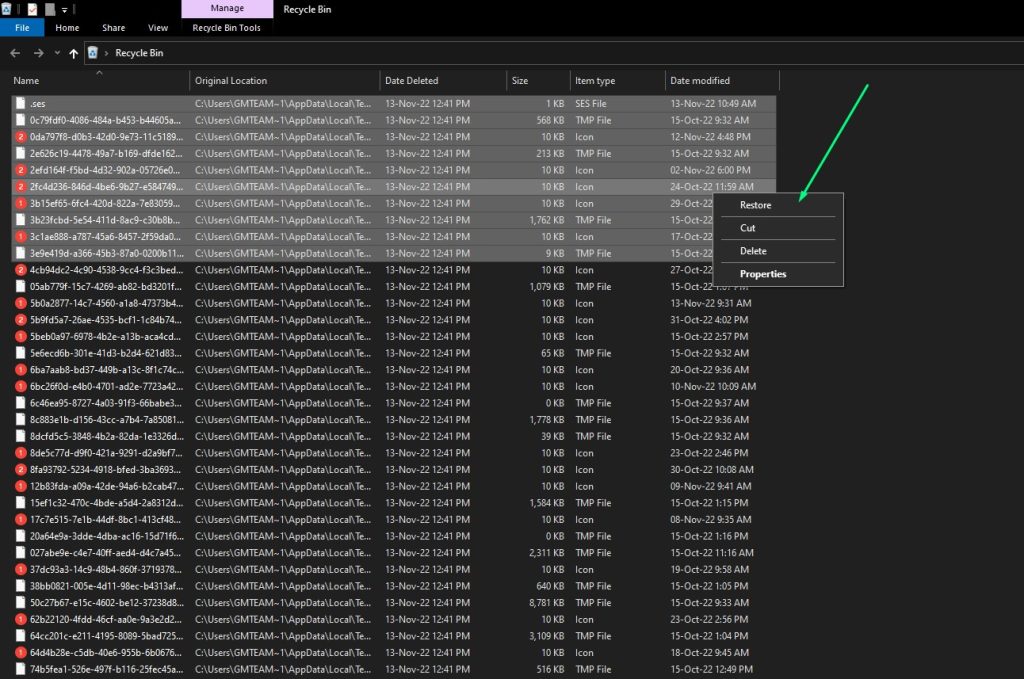Click the Recycle Bin icon in title bar
The image size is (1024, 679).
7,9
